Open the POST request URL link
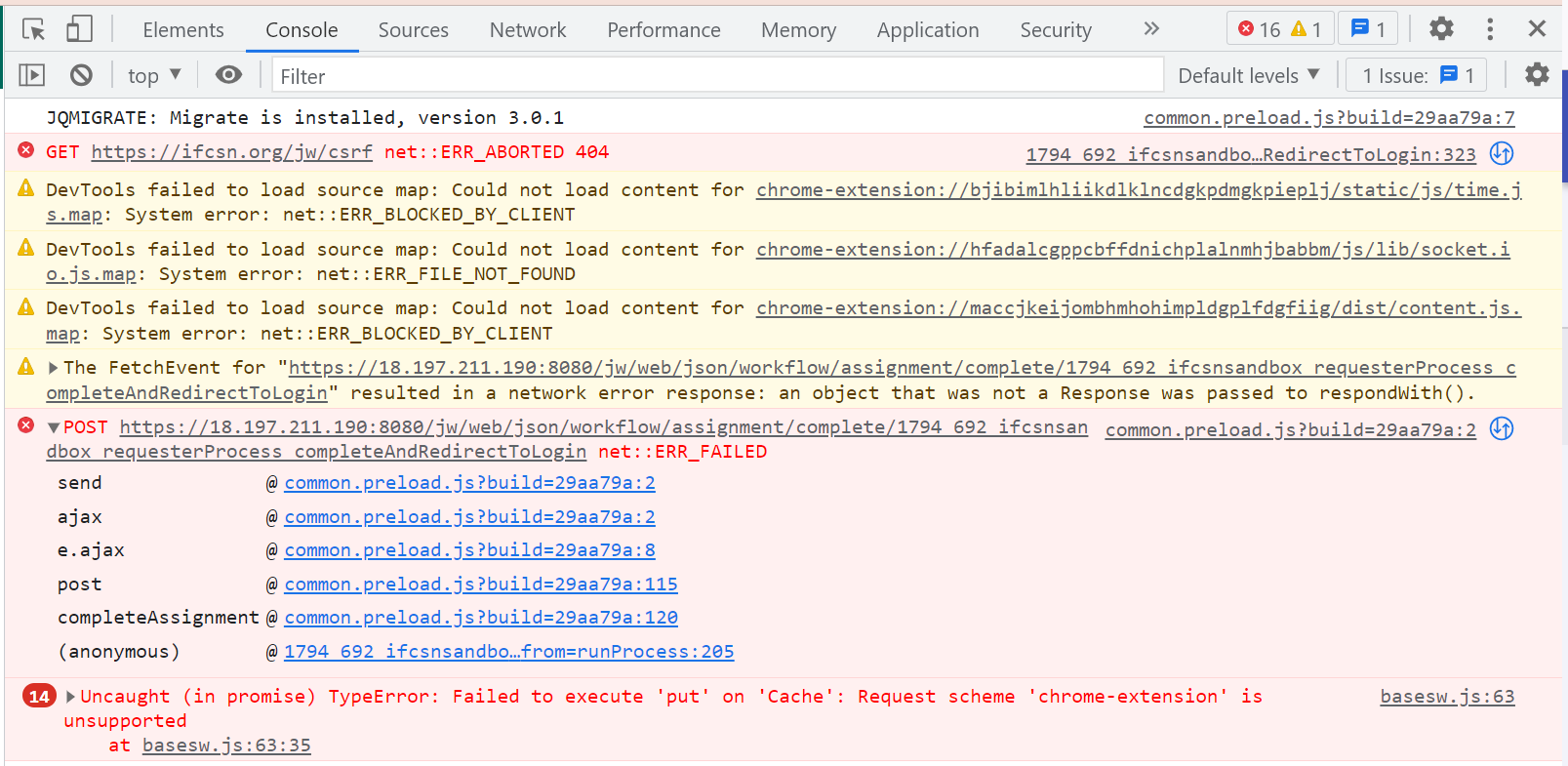Viewport: 1568px width, 766px height. click(567, 439)
